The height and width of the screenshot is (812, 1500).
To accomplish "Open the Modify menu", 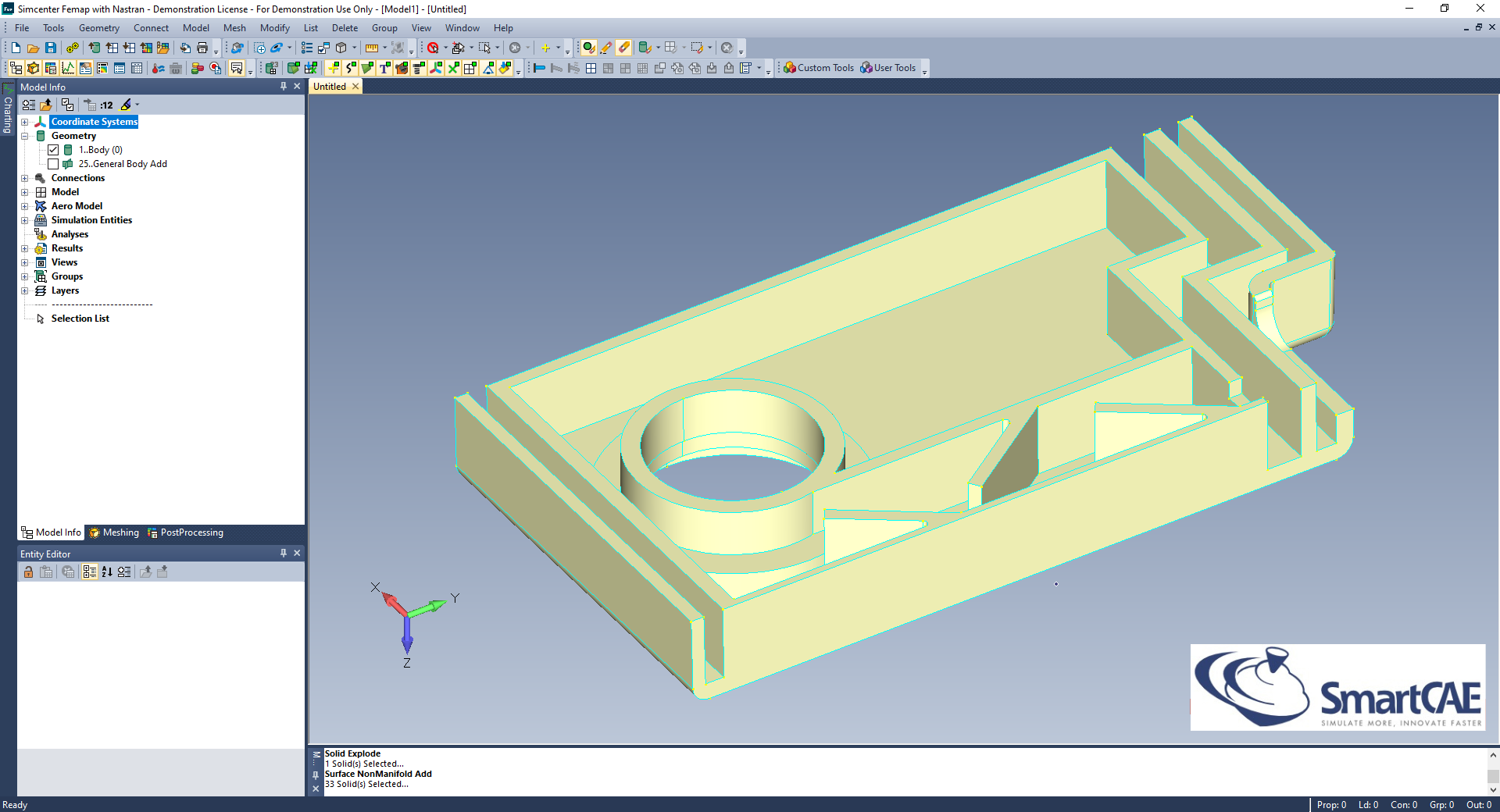I will pyautogui.click(x=275, y=28).
